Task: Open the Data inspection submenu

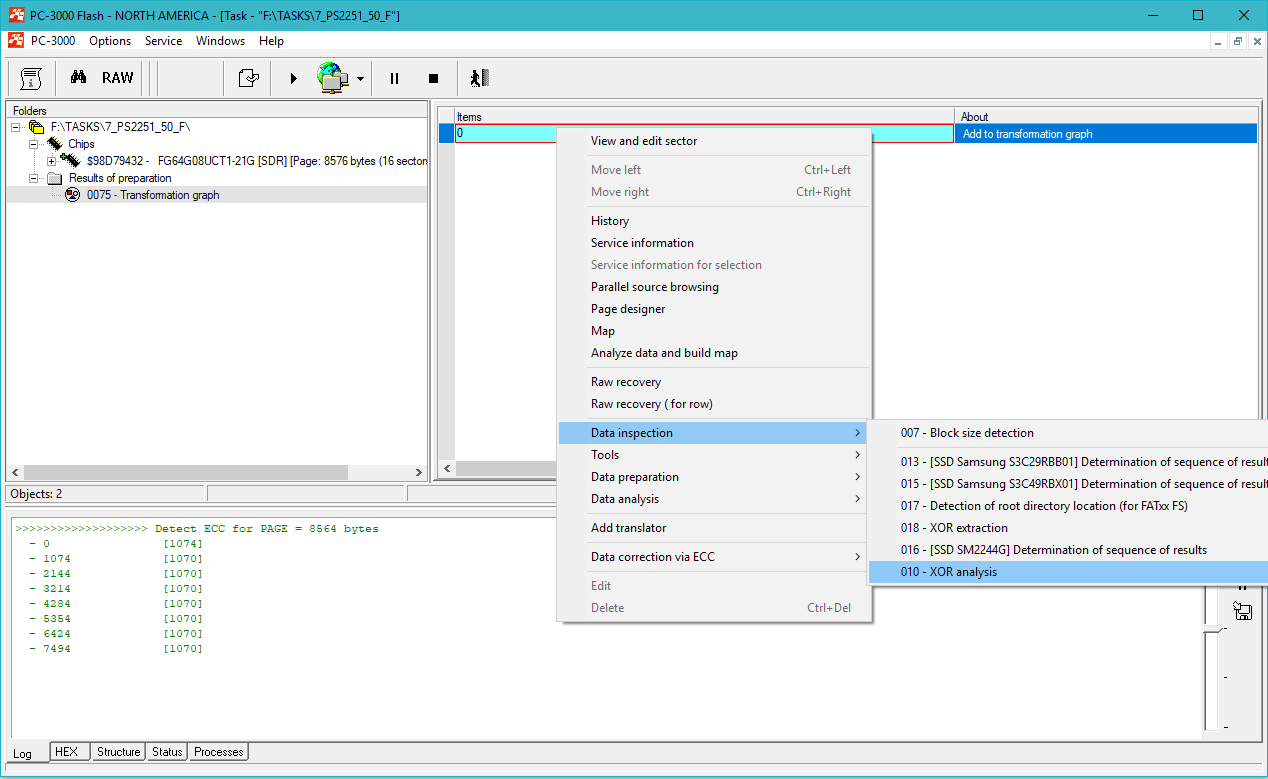Action: (x=714, y=433)
